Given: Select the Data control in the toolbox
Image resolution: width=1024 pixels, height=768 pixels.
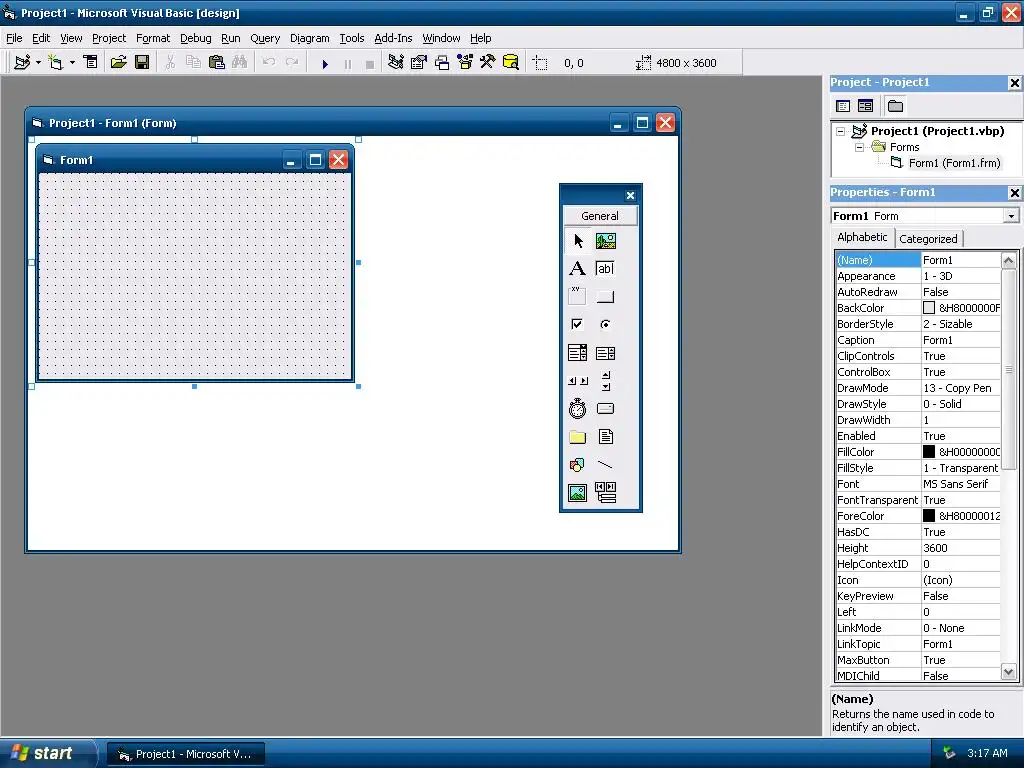Looking at the screenshot, I should pyautogui.click(x=605, y=492).
